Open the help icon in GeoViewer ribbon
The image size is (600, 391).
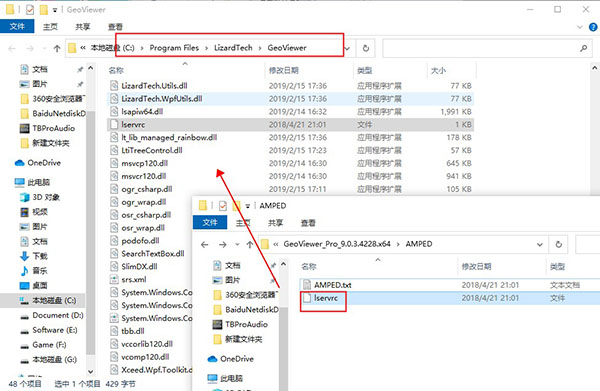(x=593, y=27)
